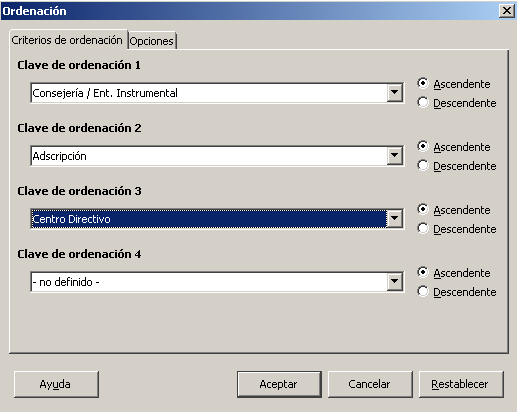Click the Aceptar button
Screen dimensions: 517x412
tap(279, 384)
